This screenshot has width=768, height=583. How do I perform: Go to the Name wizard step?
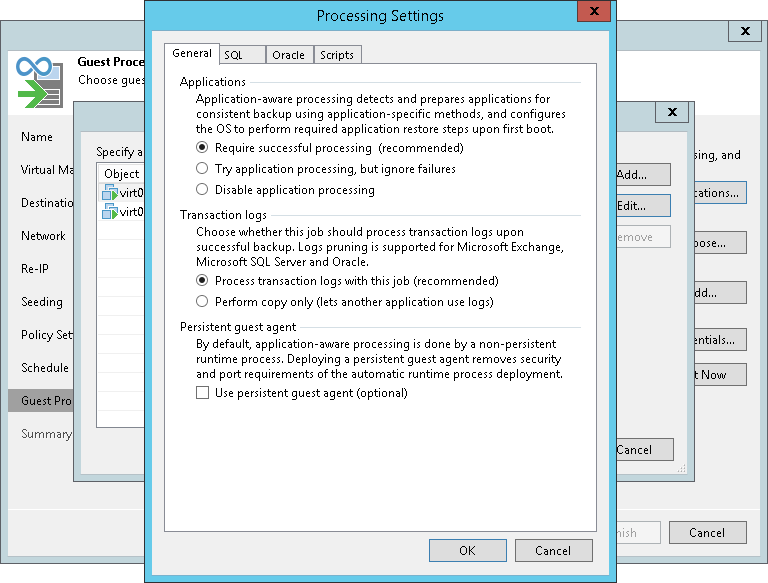click(37, 137)
